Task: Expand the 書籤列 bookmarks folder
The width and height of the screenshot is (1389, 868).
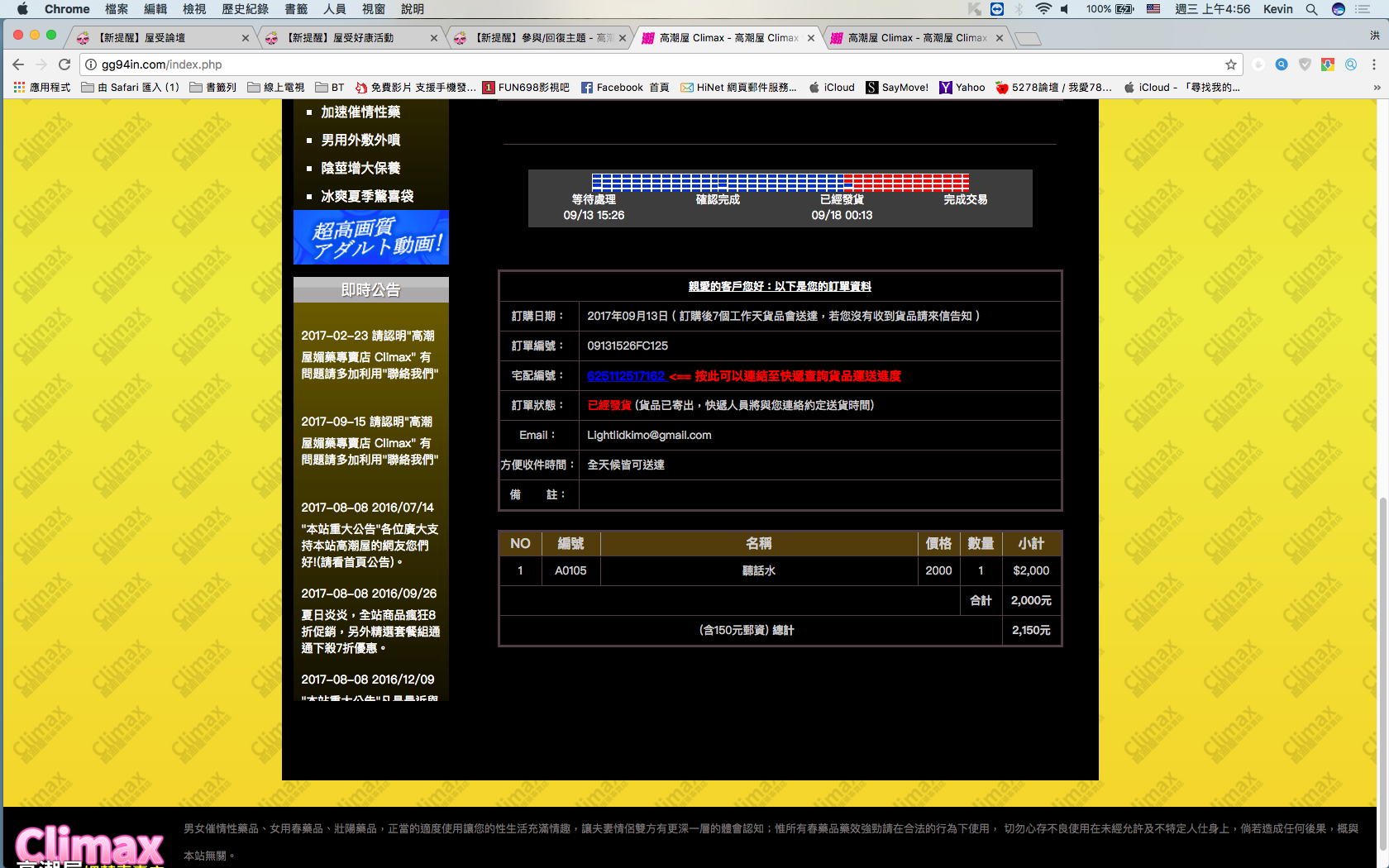Action: pos(213,88)
